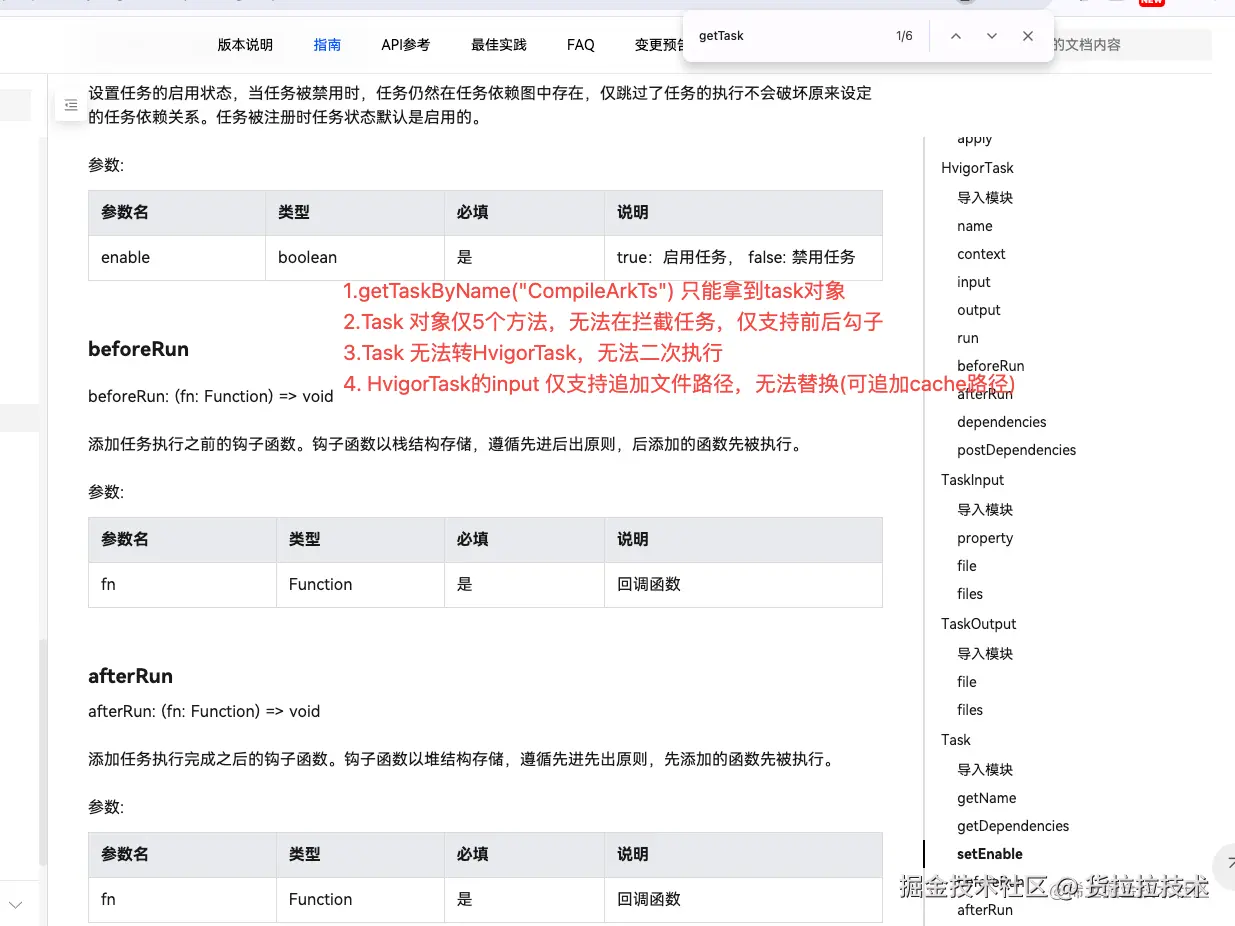The image size is (1235, 926).
Task: Jump to context in outline
Action: [x=981, y=254]
